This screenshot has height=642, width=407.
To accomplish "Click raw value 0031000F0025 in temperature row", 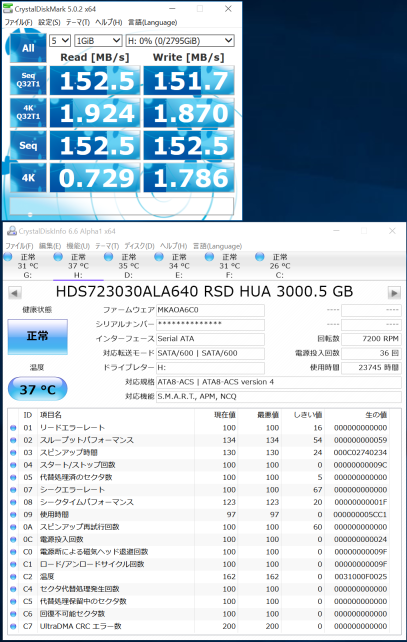I will 360,577.
